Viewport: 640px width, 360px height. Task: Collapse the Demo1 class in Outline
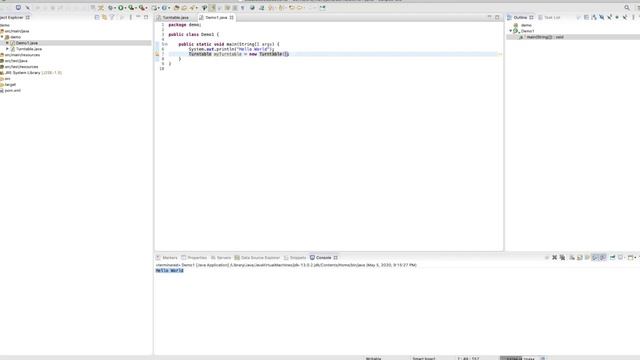click(510, 31)
